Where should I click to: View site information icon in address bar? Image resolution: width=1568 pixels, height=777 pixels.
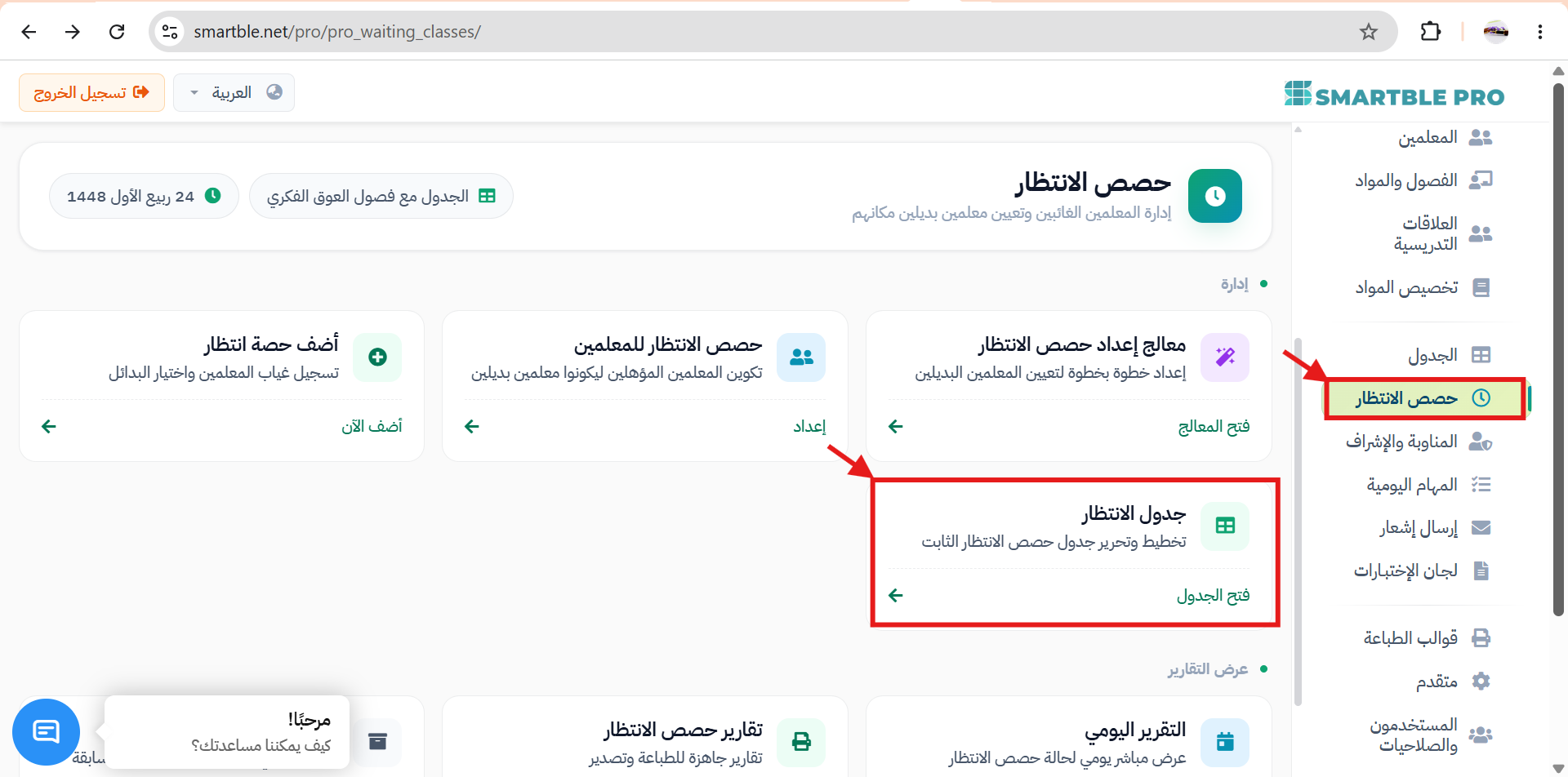click(170, 32)
